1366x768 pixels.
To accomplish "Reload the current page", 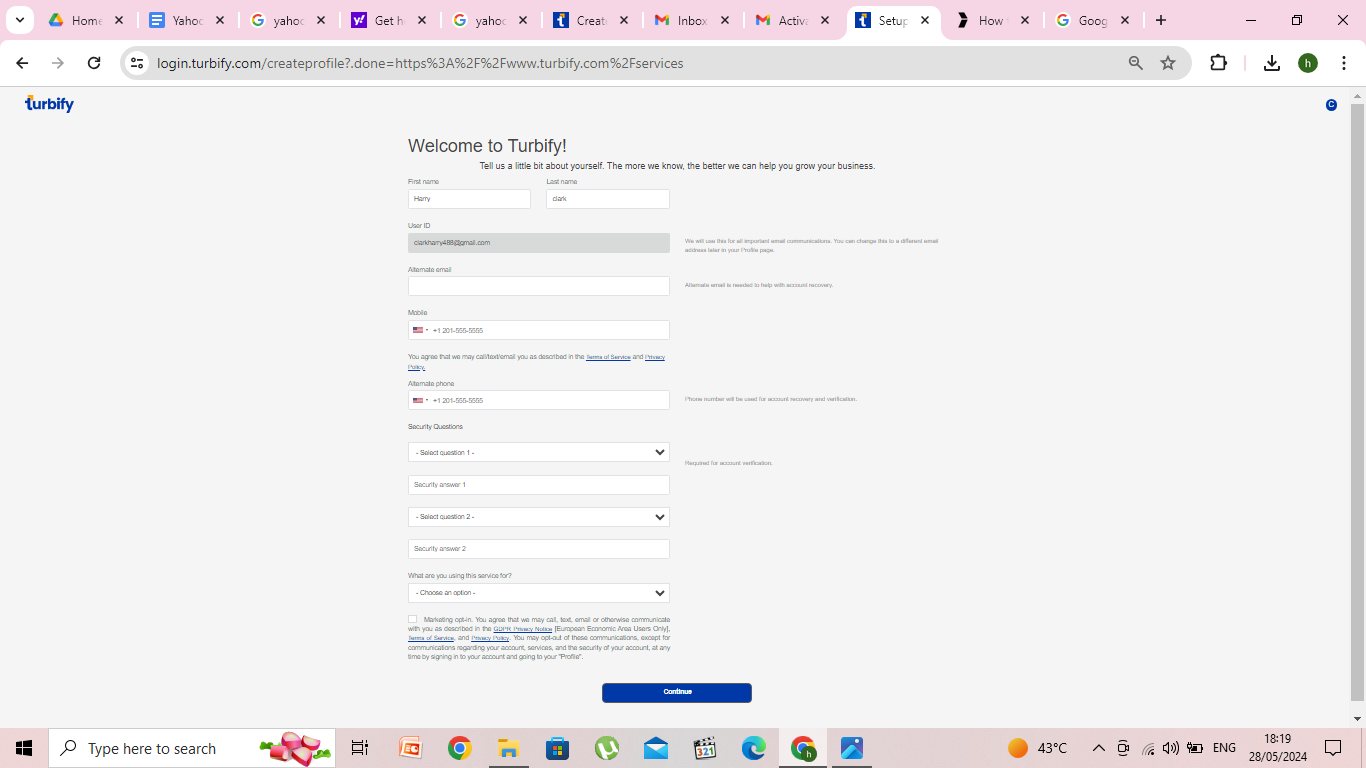I will 94,63.
